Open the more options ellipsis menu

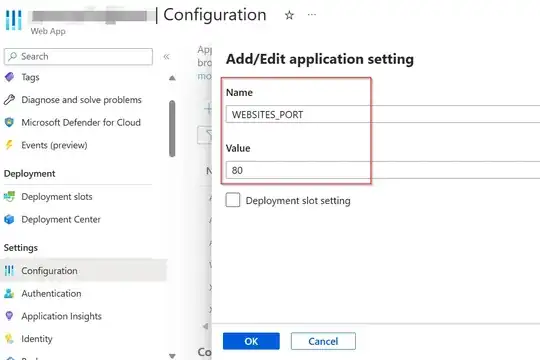tap(312, 15)
